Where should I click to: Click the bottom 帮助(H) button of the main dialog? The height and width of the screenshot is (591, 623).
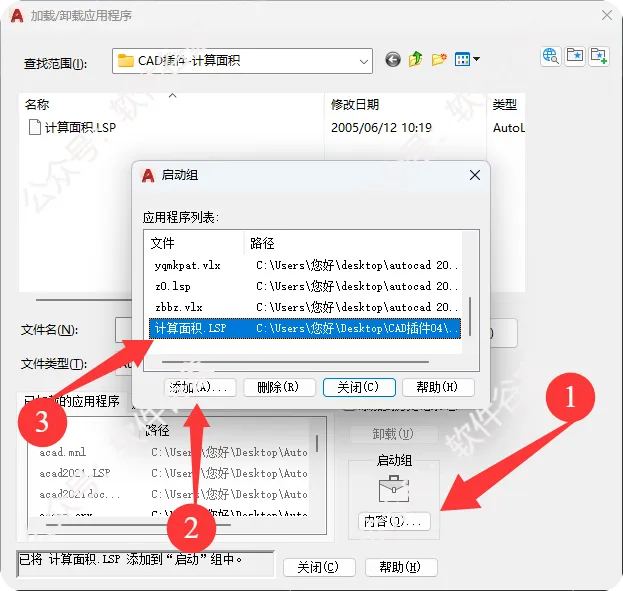401,567
